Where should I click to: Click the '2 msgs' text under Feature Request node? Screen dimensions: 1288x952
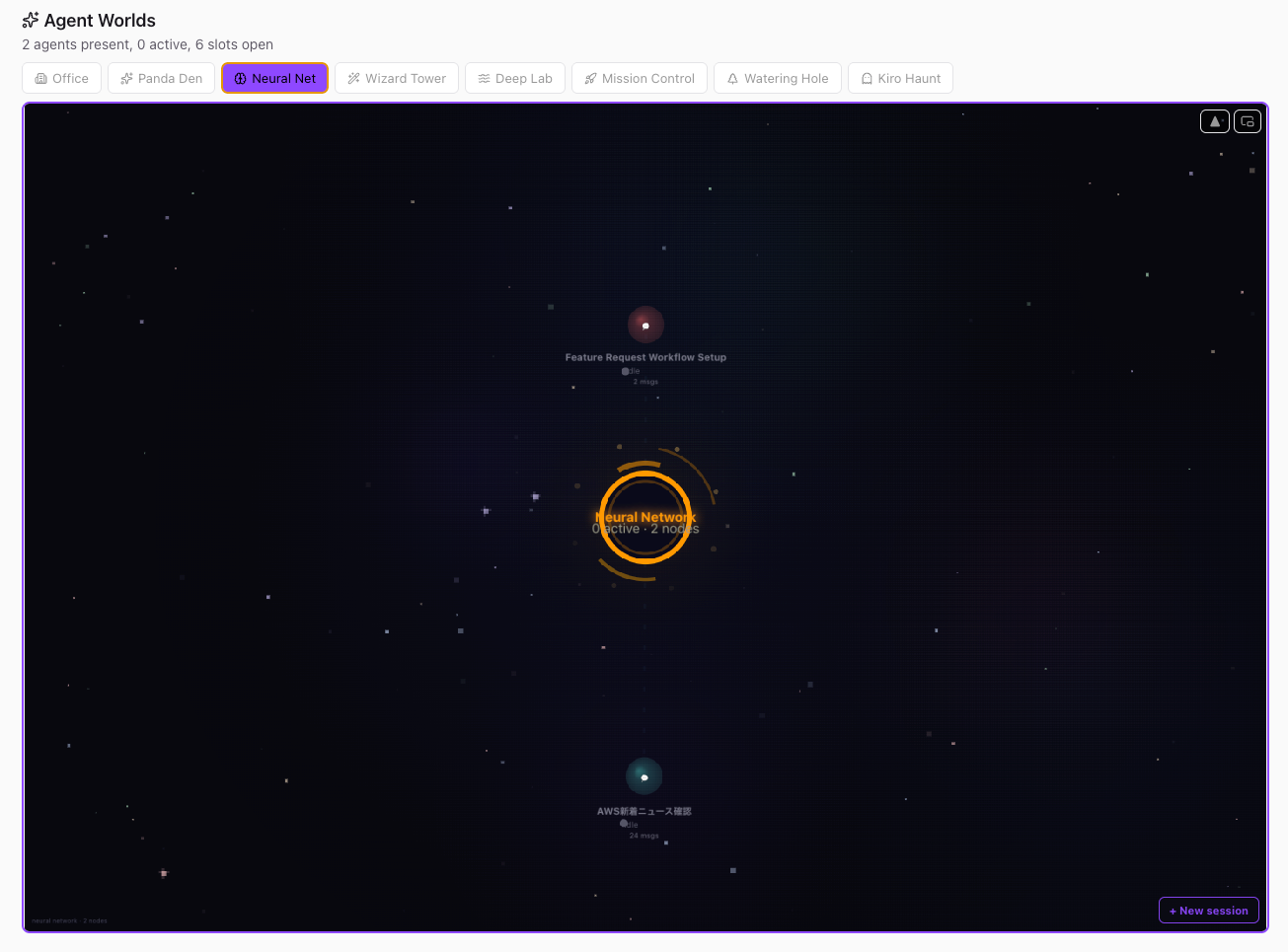645,382
